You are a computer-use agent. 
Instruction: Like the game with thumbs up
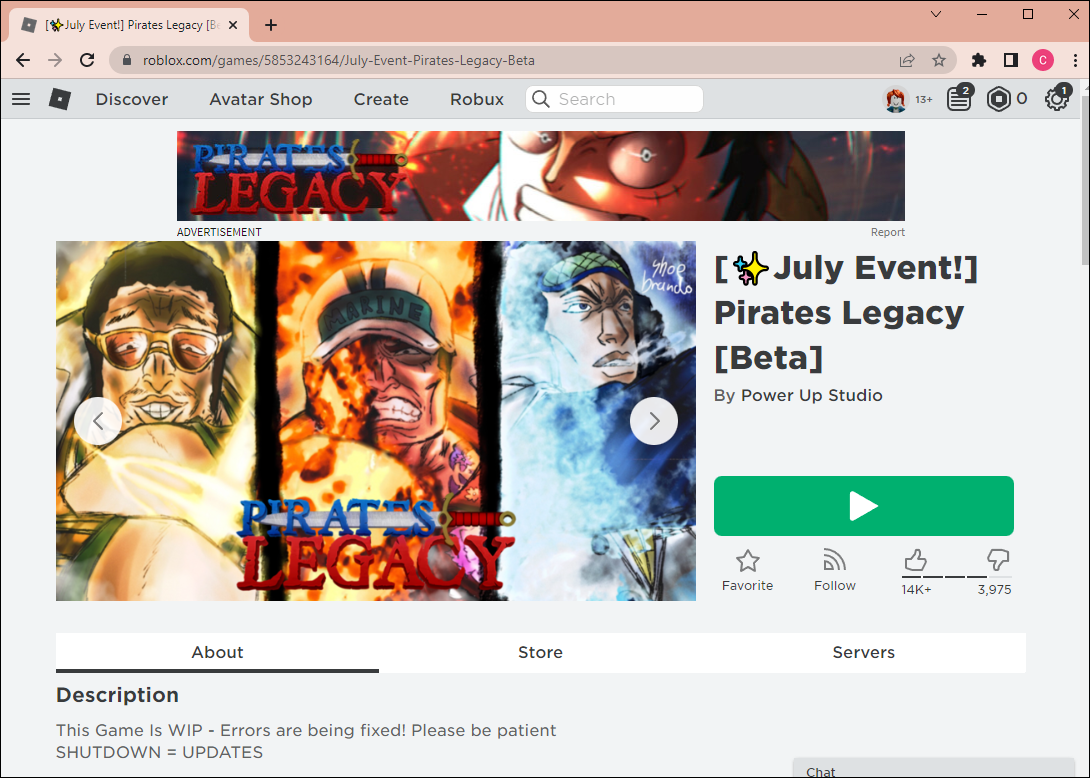tap(915, 560)
